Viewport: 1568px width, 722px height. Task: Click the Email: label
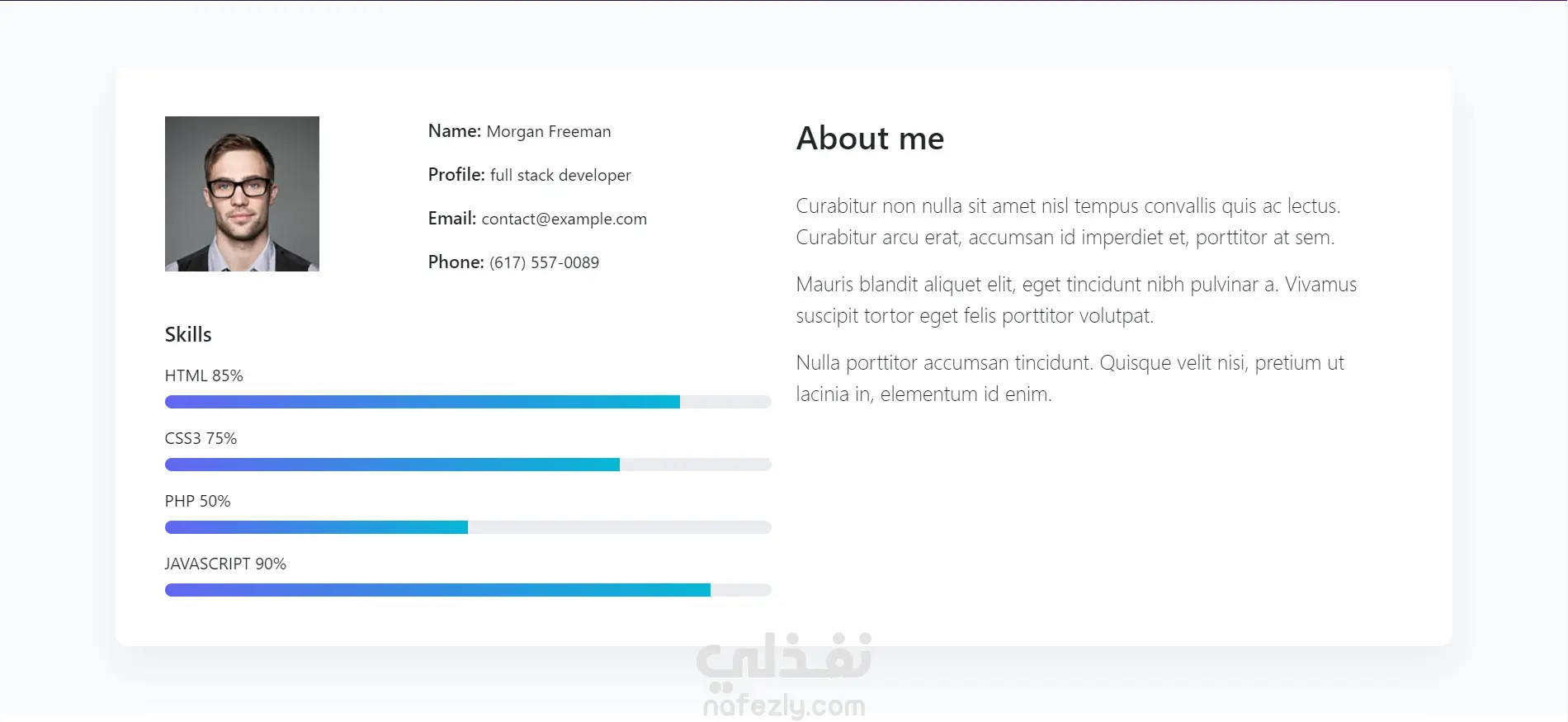(x=452, y=218)
